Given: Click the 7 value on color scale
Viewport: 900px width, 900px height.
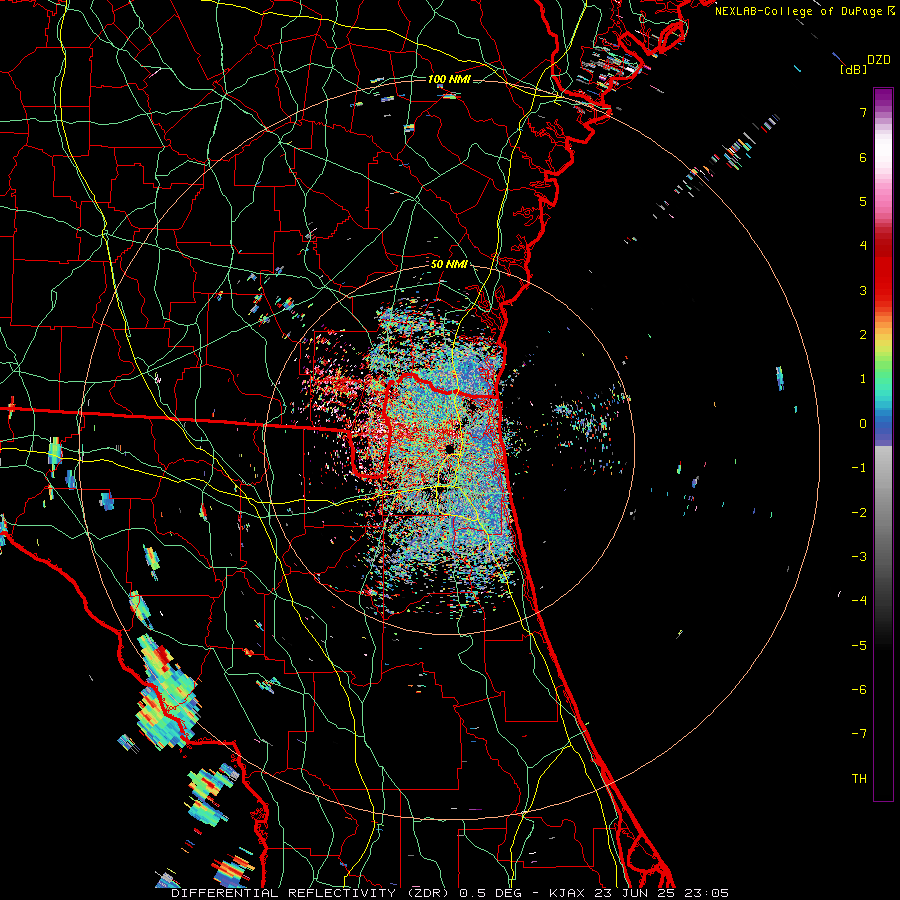Looking at the screenshot, I should pos(863,112).
